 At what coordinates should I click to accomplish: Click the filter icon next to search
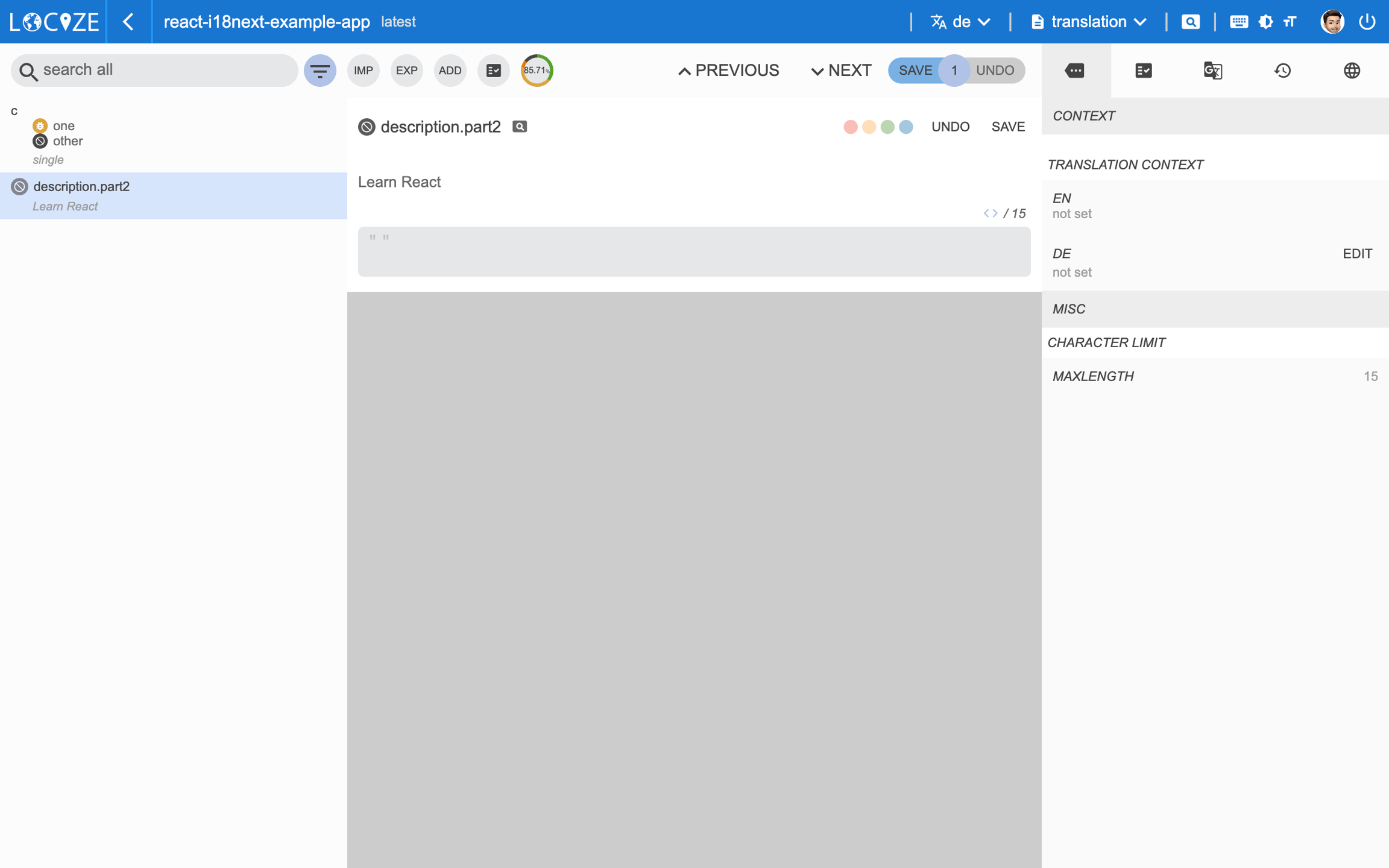320,71
